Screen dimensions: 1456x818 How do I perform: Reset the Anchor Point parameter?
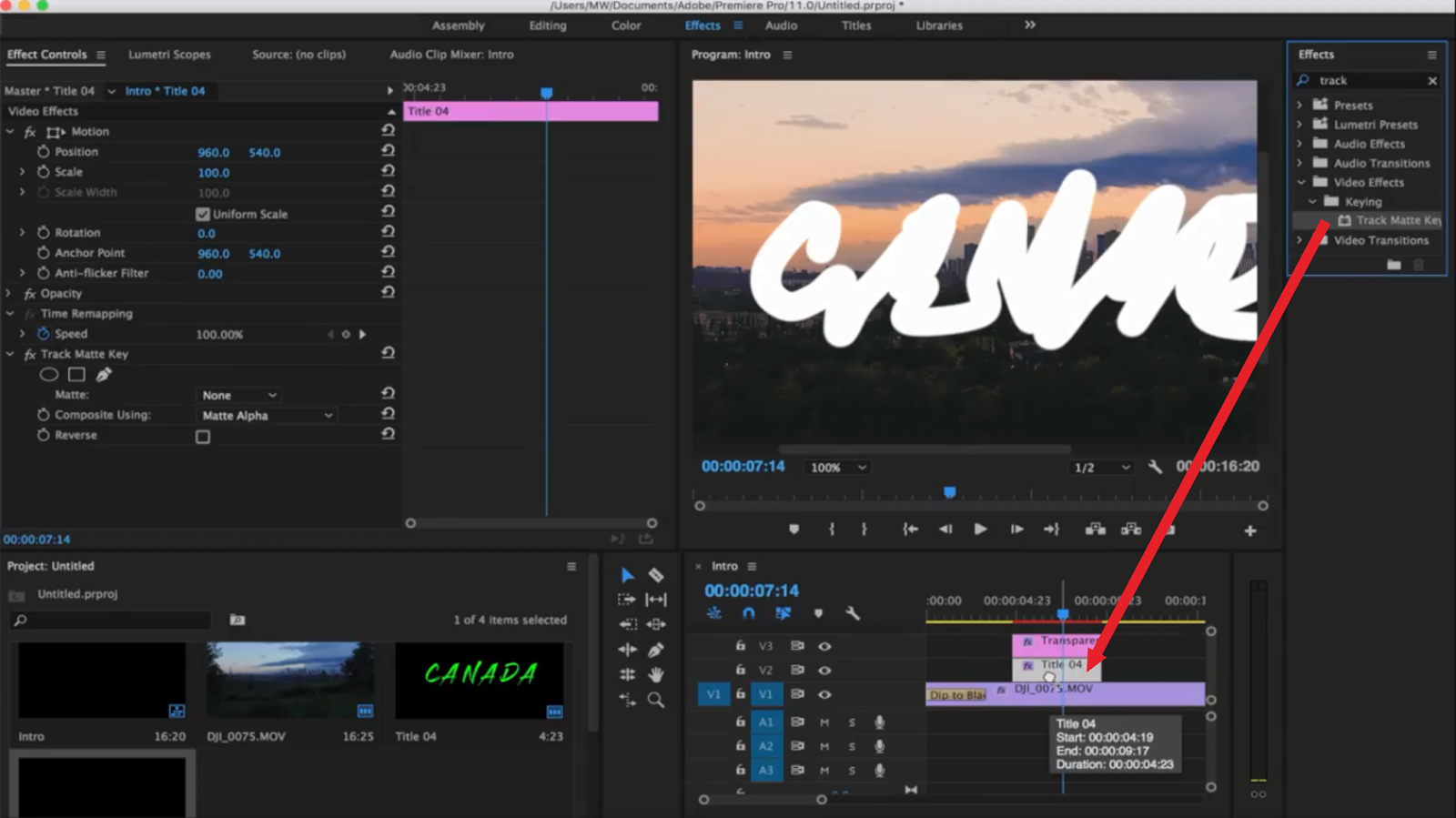(x=388, y=252)
